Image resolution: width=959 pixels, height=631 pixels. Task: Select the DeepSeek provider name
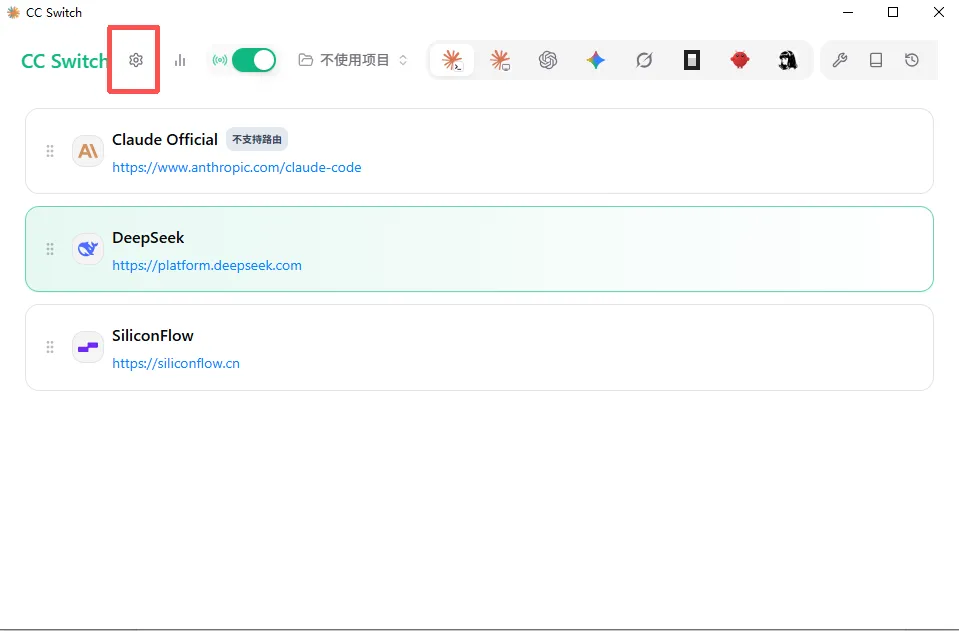click(148, 238)
